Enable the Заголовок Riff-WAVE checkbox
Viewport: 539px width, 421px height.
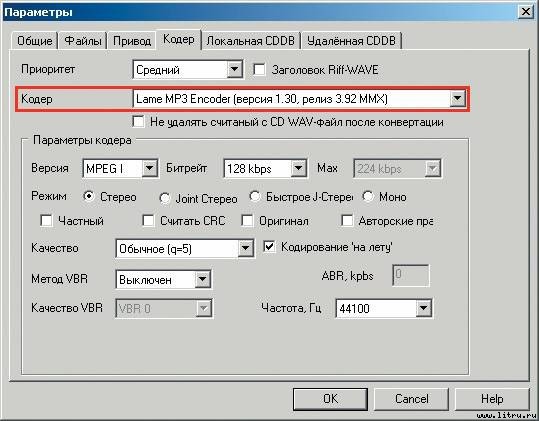pyautogui.click(x=259, y=70)
